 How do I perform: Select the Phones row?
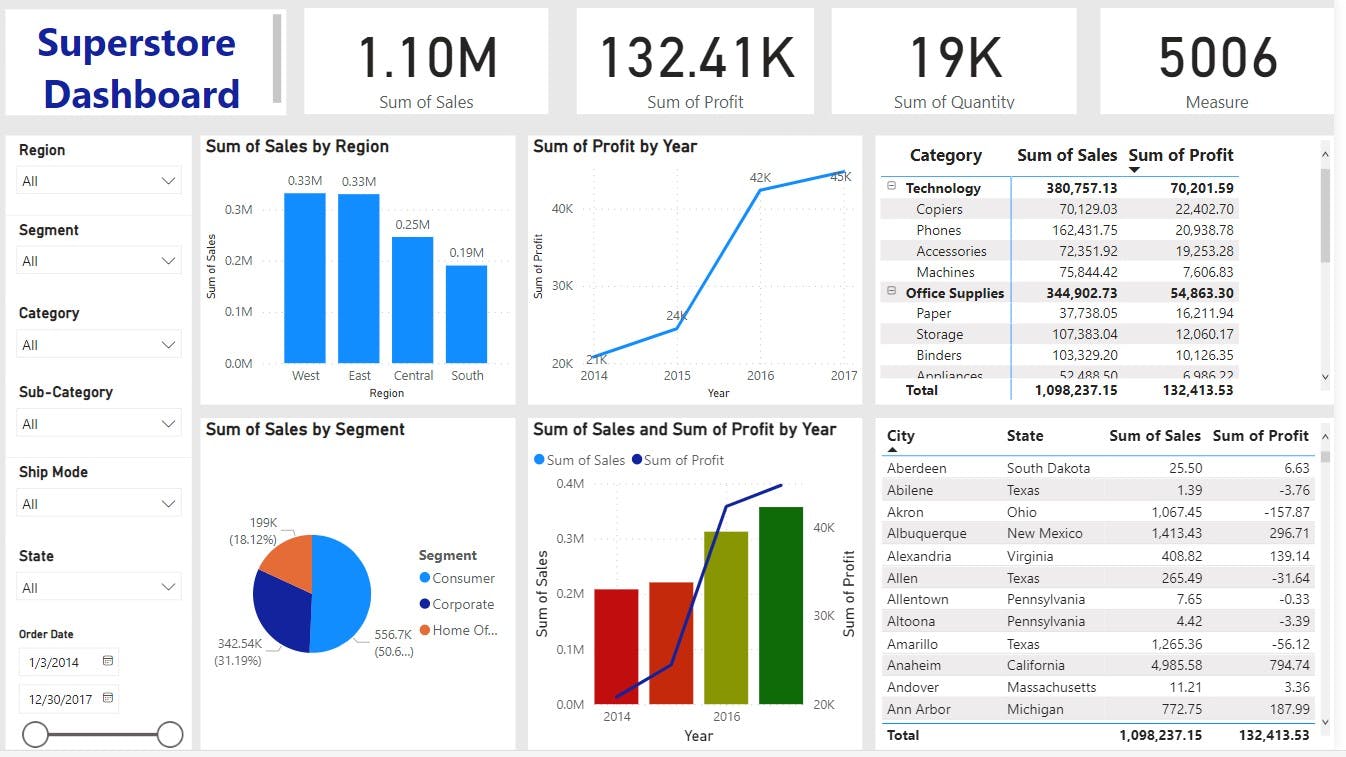pyautogui.click(x=1059, y=230)
